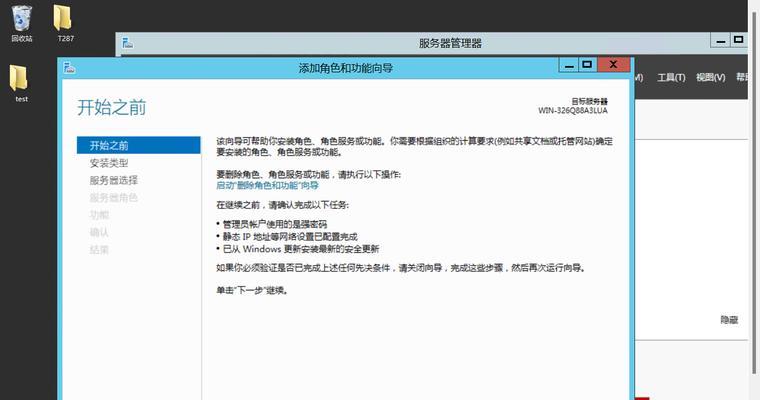This screenshot has height=400, width=760.
Task: Click the 单击"下一步"继续 text
Action: (x=252, y=291)
